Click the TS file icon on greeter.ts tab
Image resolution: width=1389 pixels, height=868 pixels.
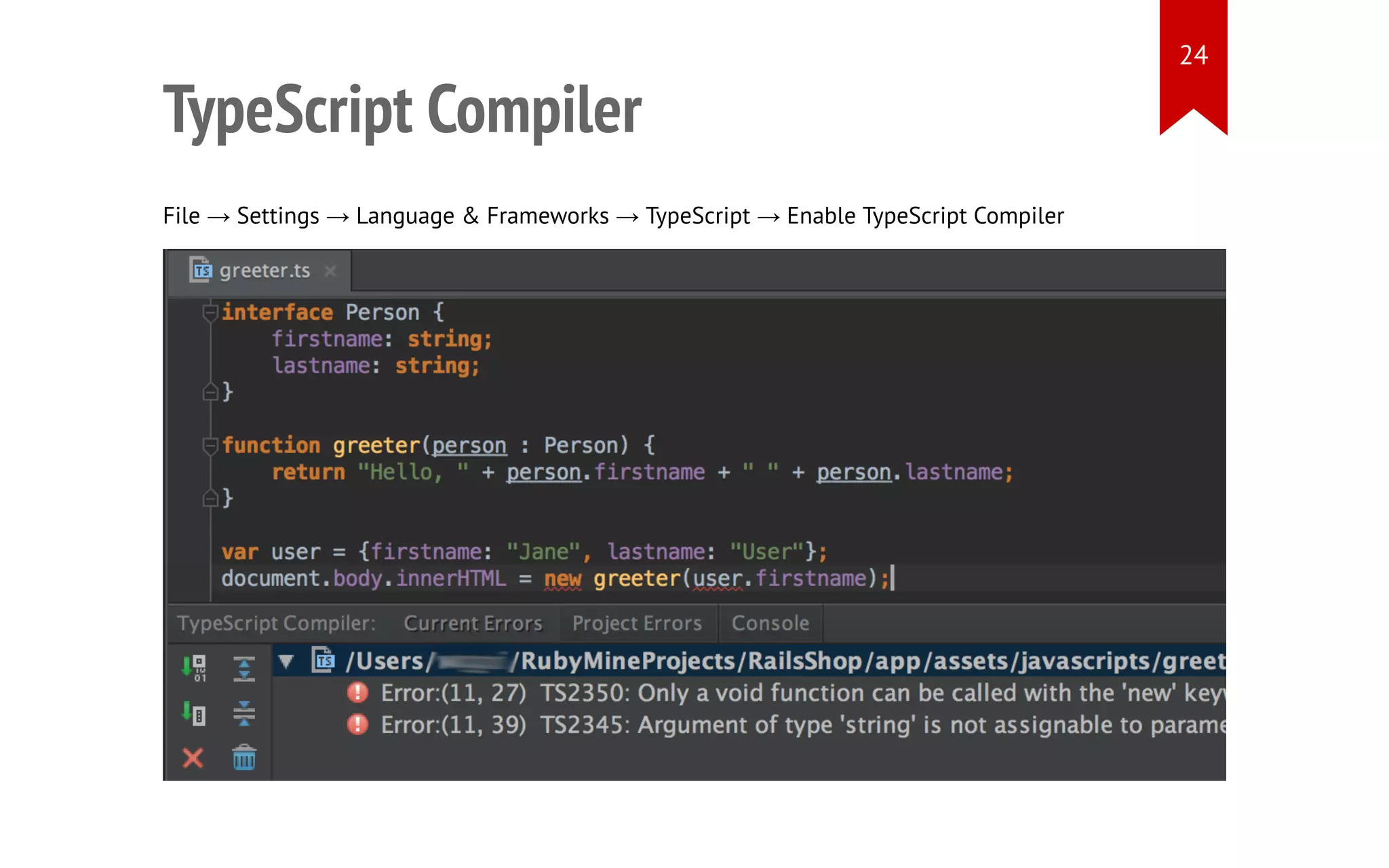click(x=201, y=270)
